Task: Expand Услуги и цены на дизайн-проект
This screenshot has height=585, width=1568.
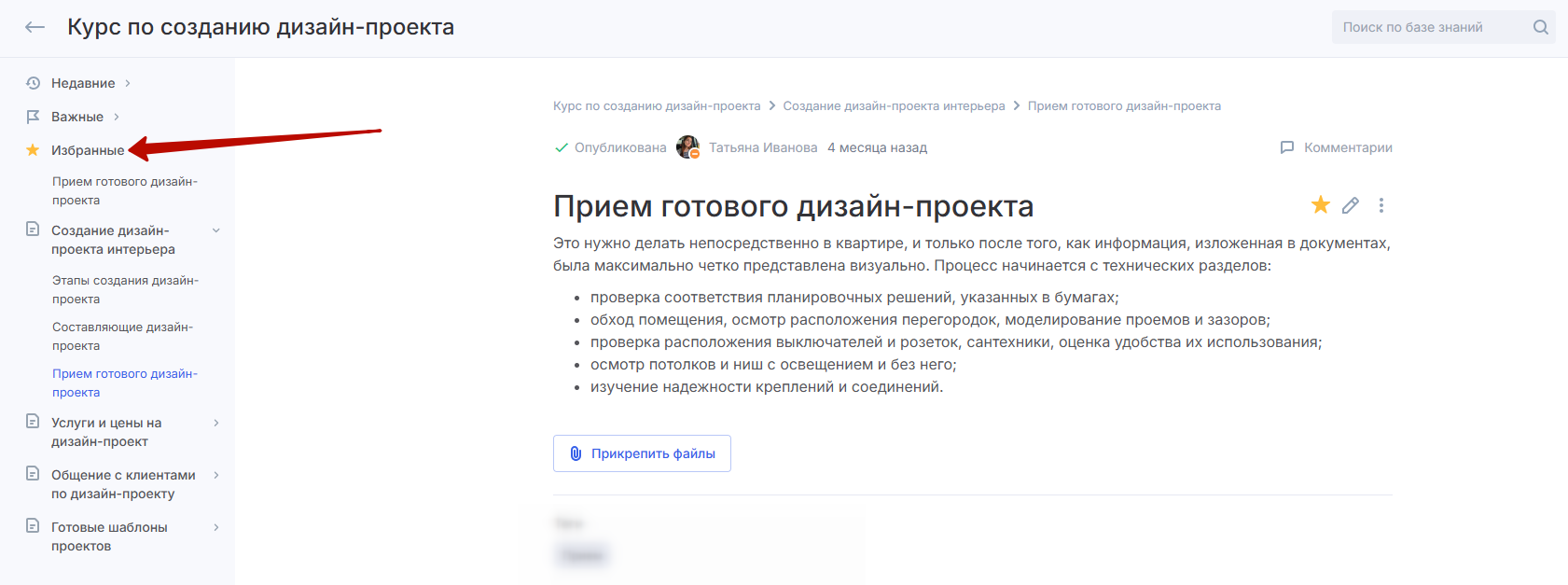Action: (215, 423)
